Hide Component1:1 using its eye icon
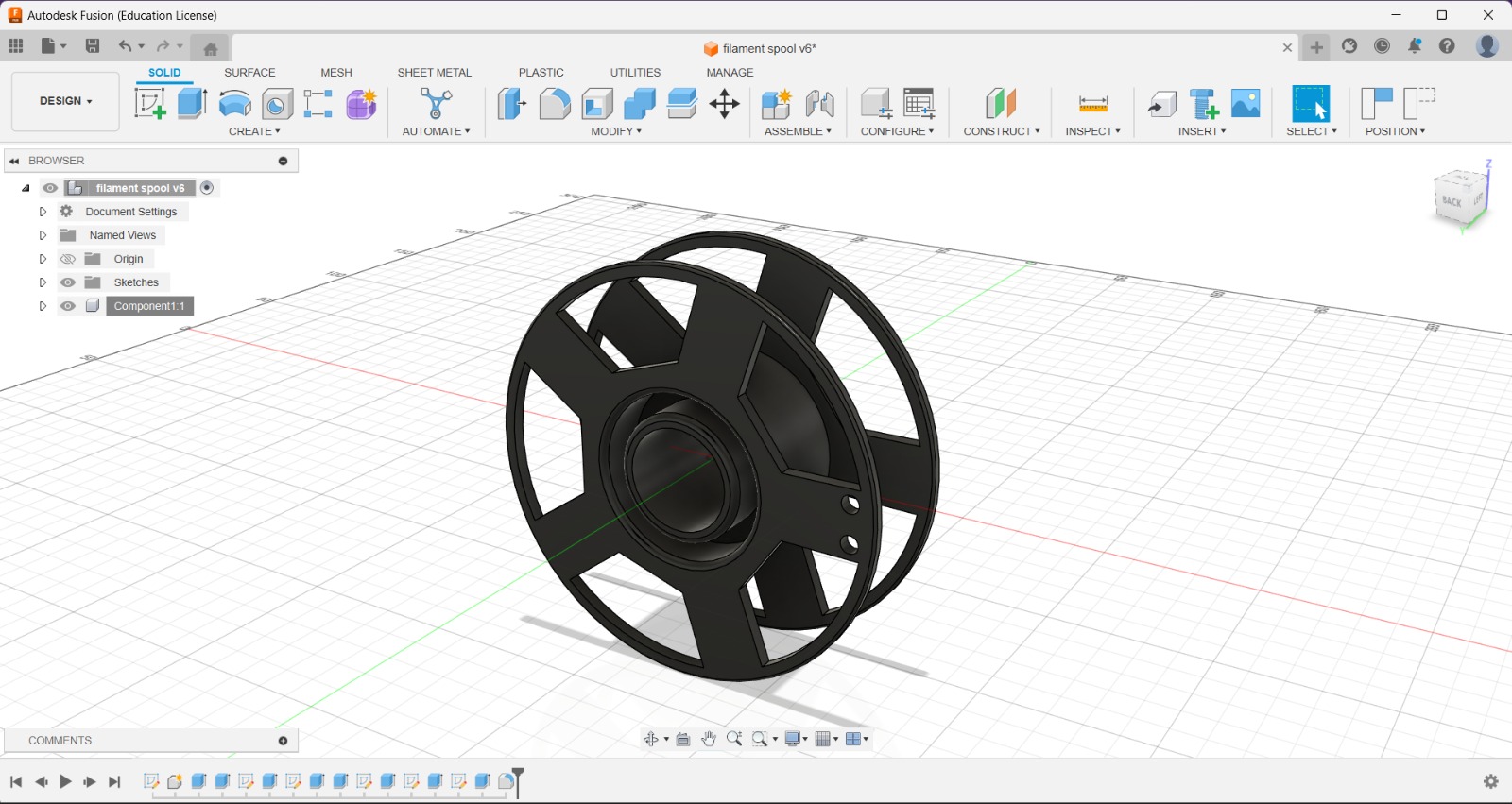Viewport: 1512px width, 804px height. (68, 306)
